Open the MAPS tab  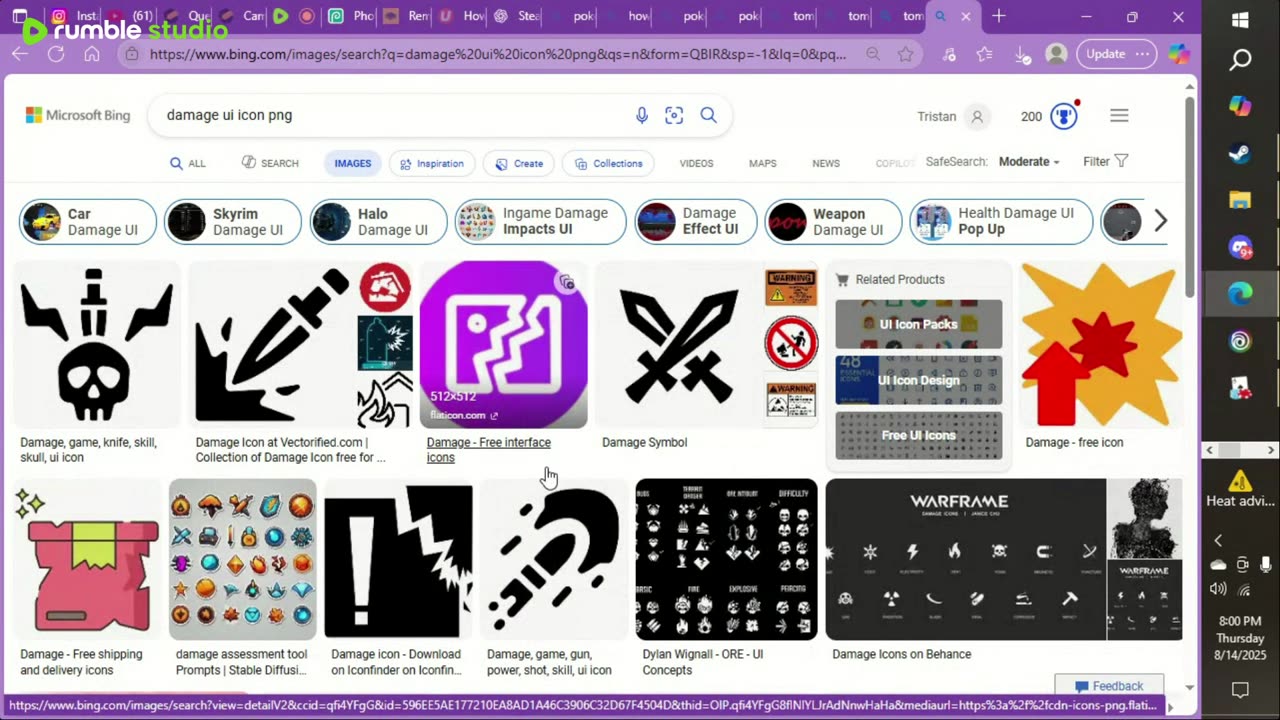click(x=762, y=163)
